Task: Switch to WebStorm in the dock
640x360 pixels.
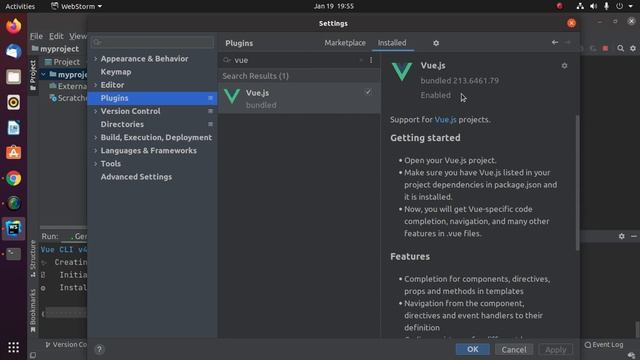Action: tap(13, 229)
